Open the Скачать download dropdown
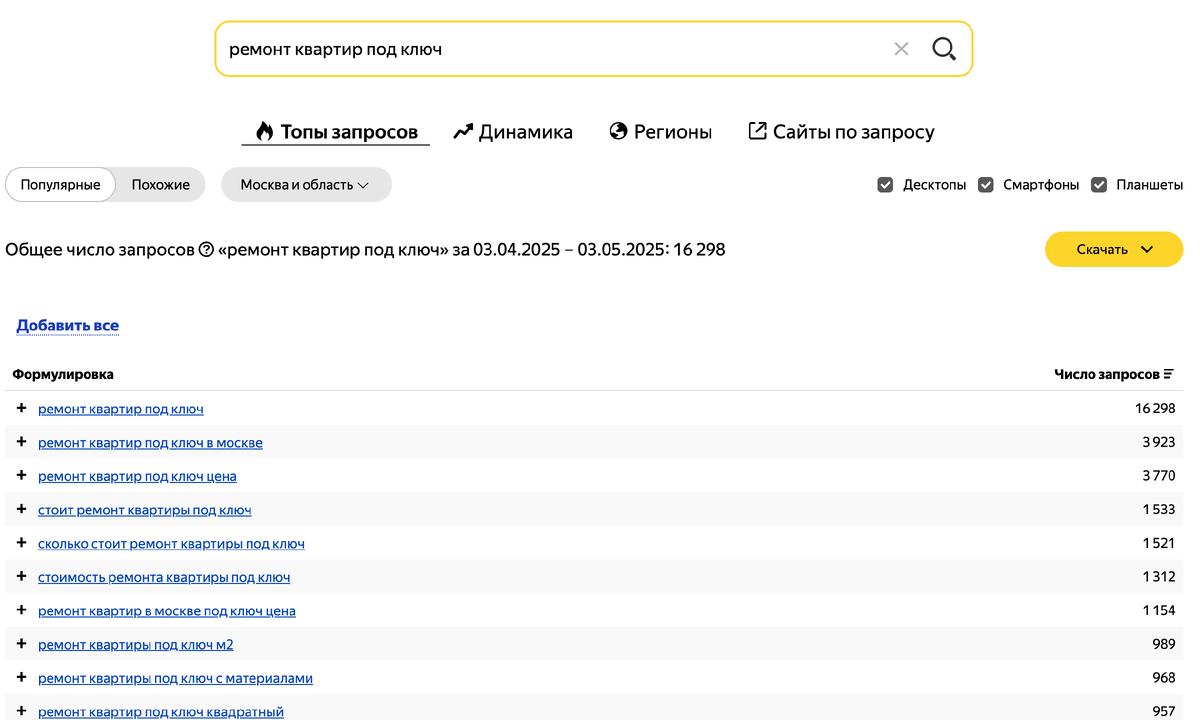 pos(1114,250)
